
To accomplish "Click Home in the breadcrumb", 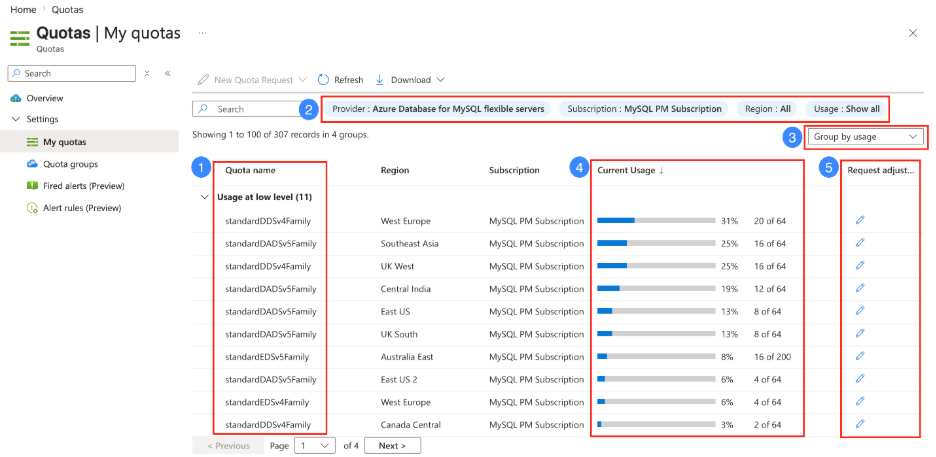I will (23, 10).
